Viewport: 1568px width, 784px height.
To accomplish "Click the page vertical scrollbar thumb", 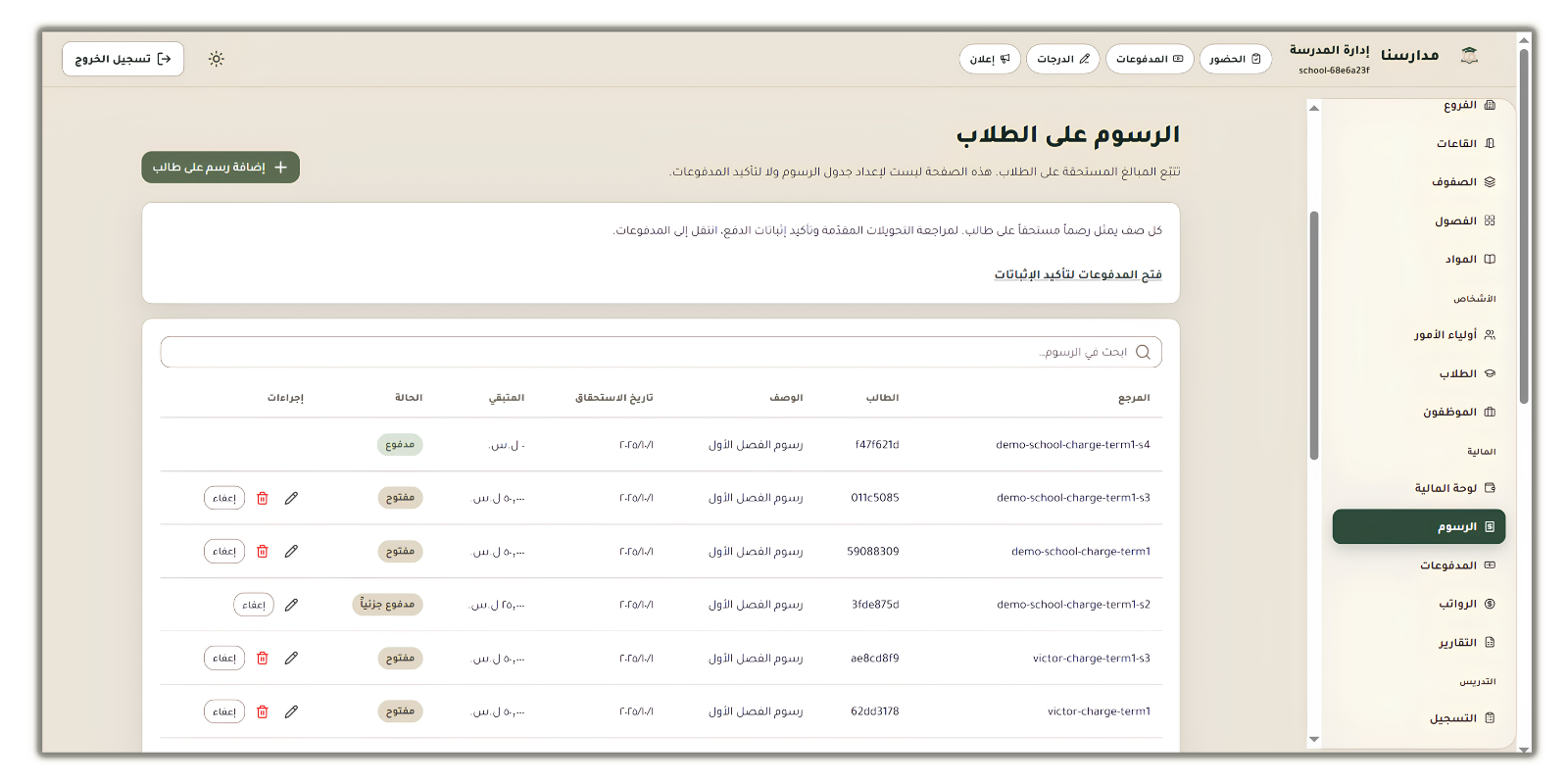I will click(1524, 225).
